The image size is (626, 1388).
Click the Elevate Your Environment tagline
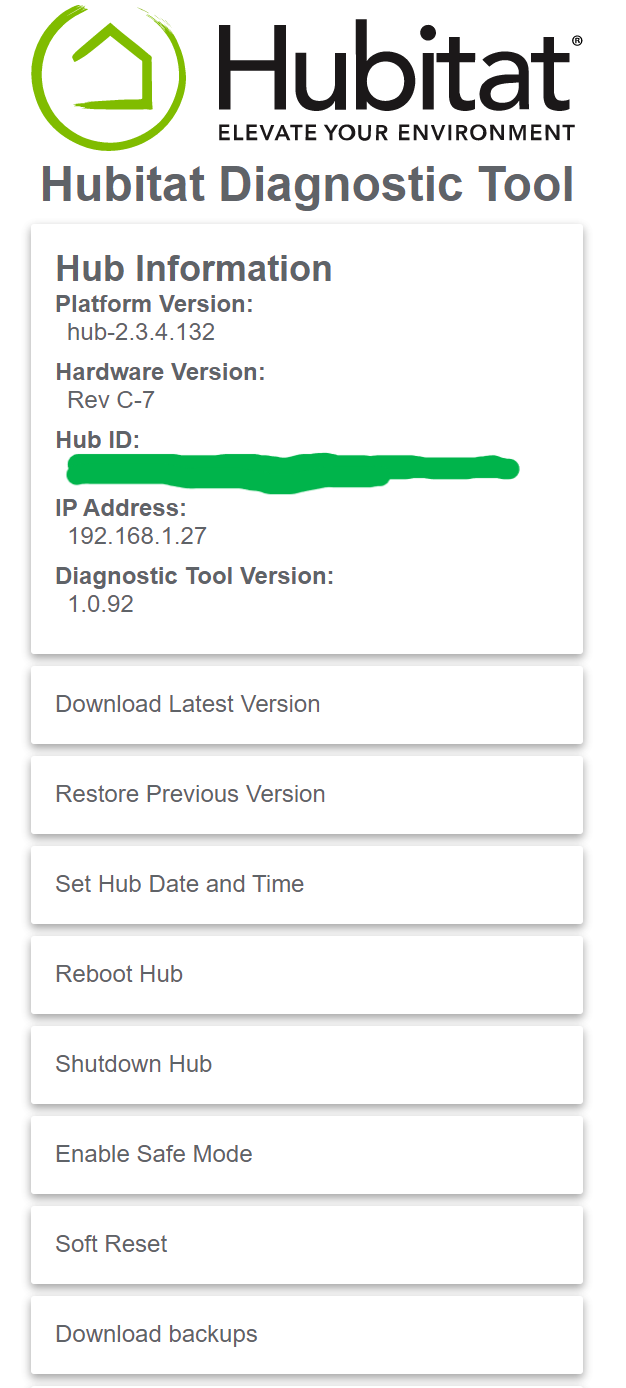click(x=396, y=133)
